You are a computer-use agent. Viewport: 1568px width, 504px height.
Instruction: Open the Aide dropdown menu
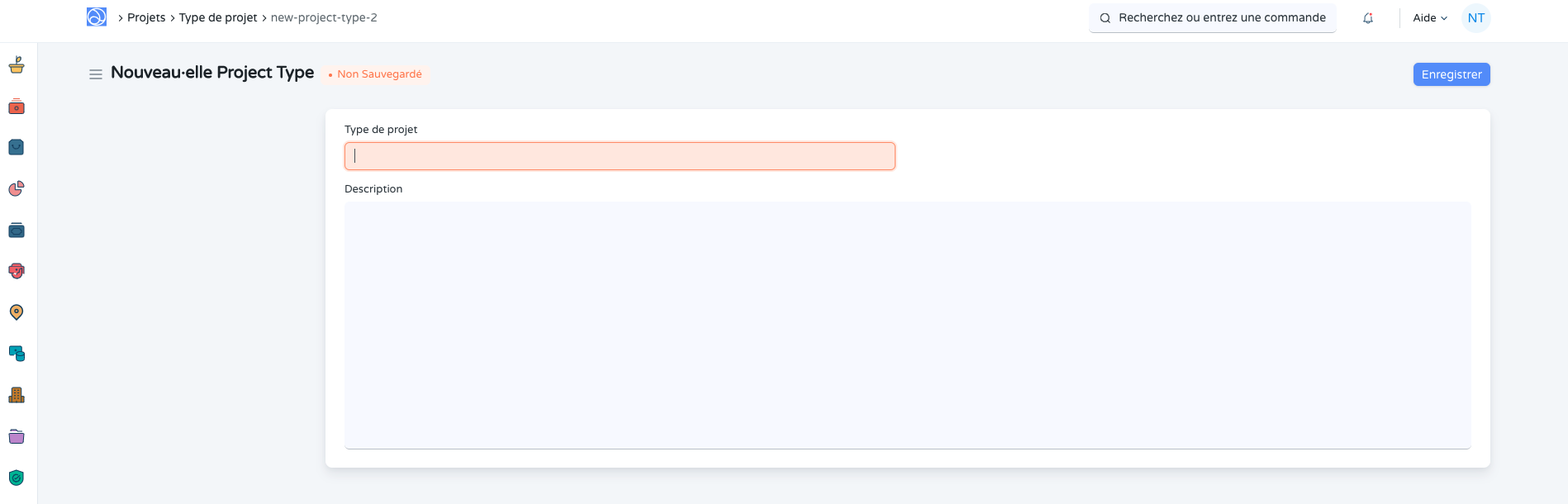coord(1428,17)
